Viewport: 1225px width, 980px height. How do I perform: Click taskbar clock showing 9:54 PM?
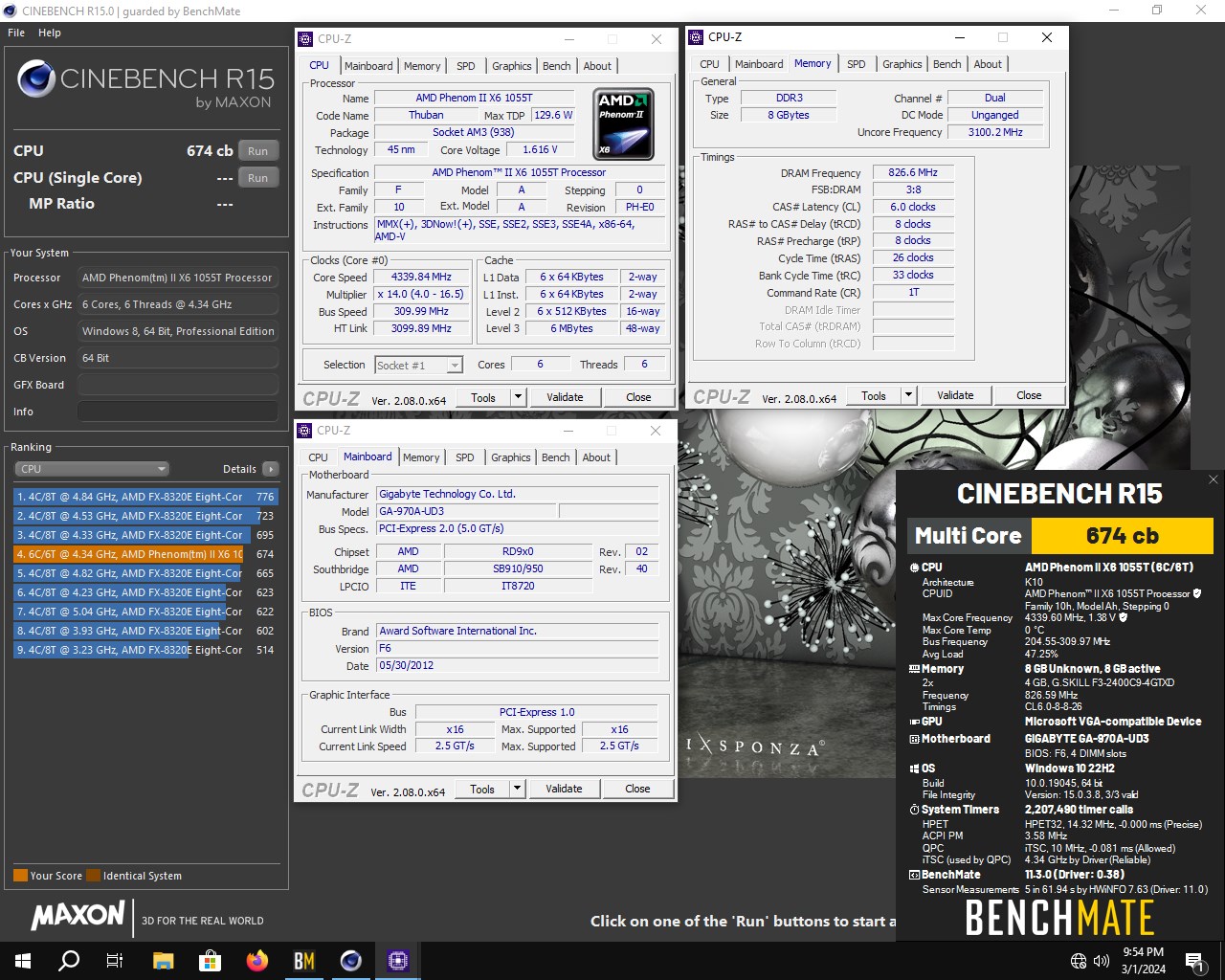click(x=1144, y=961)
